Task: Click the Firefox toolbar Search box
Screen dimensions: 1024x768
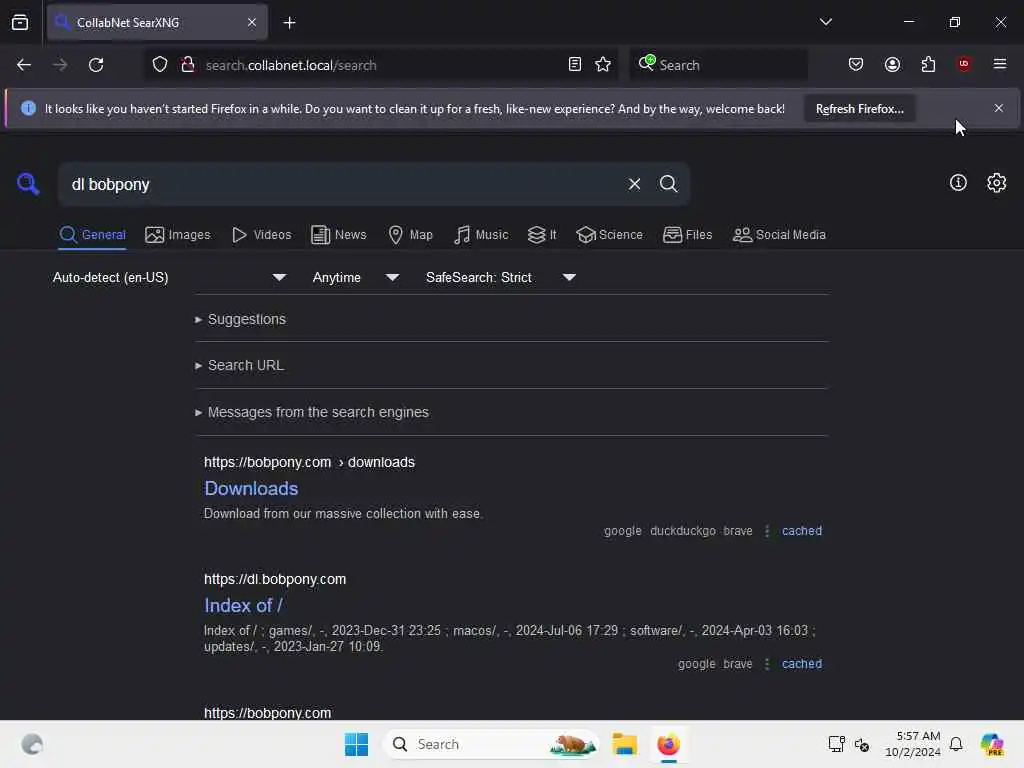Action: coord(718,65)
